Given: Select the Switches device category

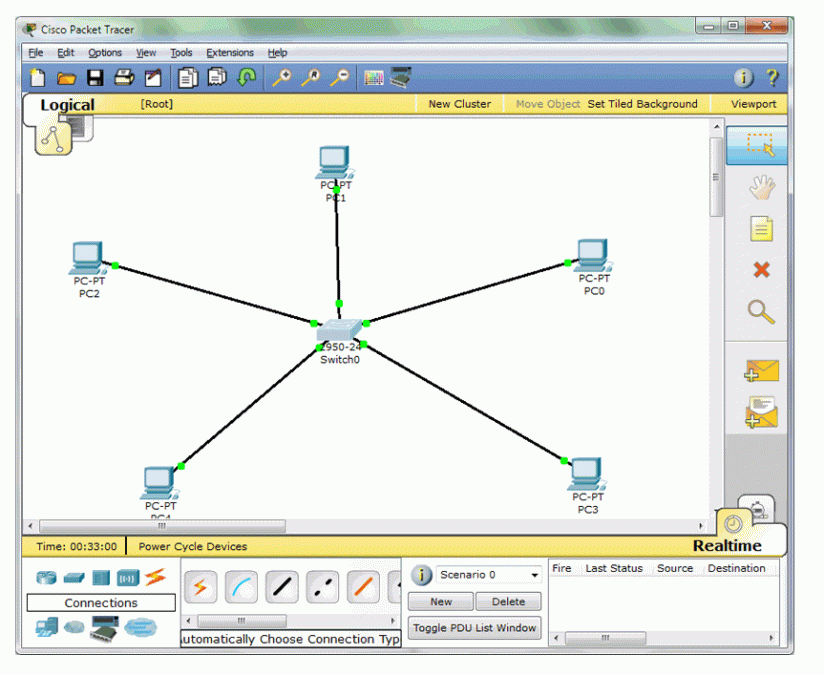Looking at the screenshot, I should [x=74, y=578].
